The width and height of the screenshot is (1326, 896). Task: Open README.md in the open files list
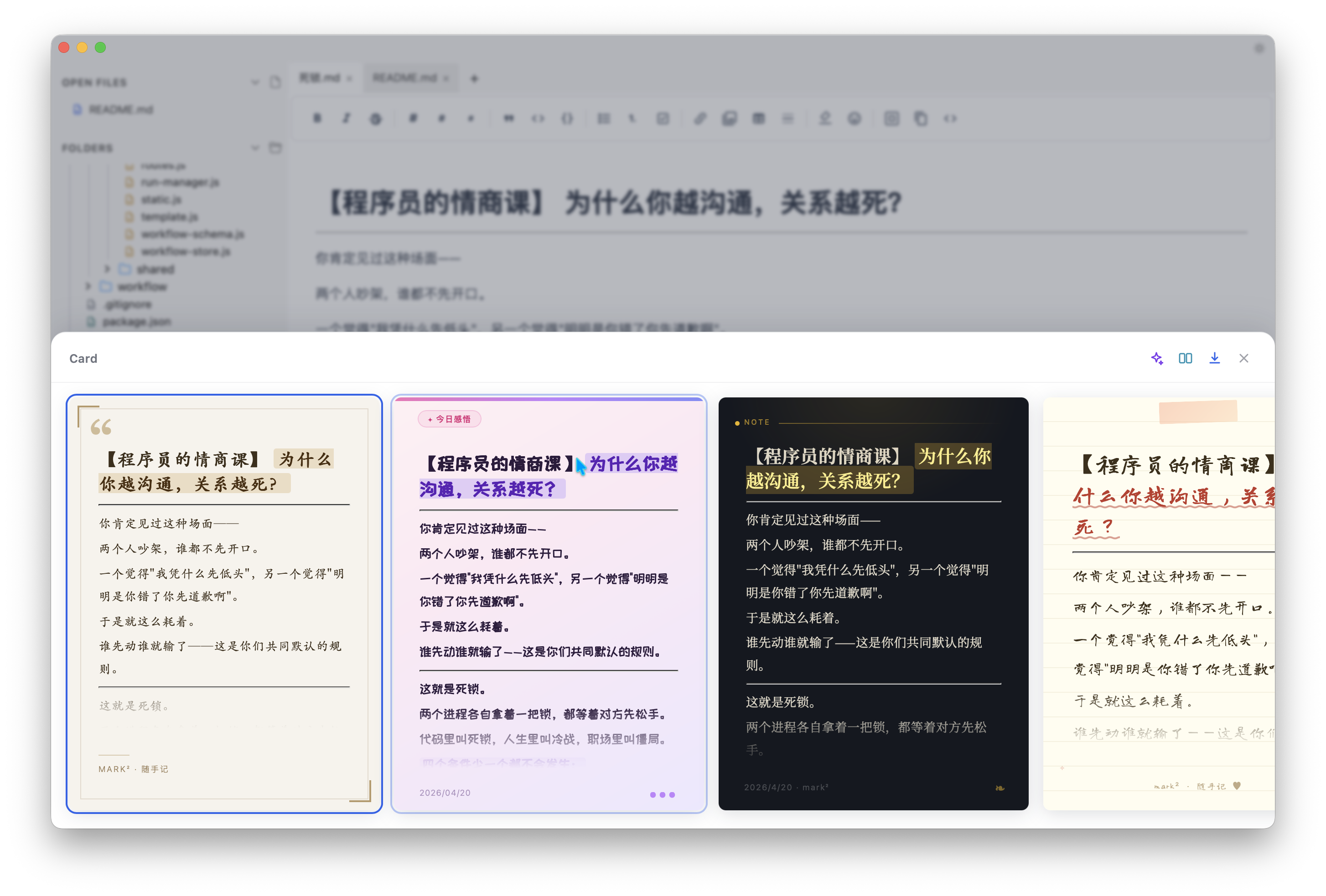coord(120,109)
